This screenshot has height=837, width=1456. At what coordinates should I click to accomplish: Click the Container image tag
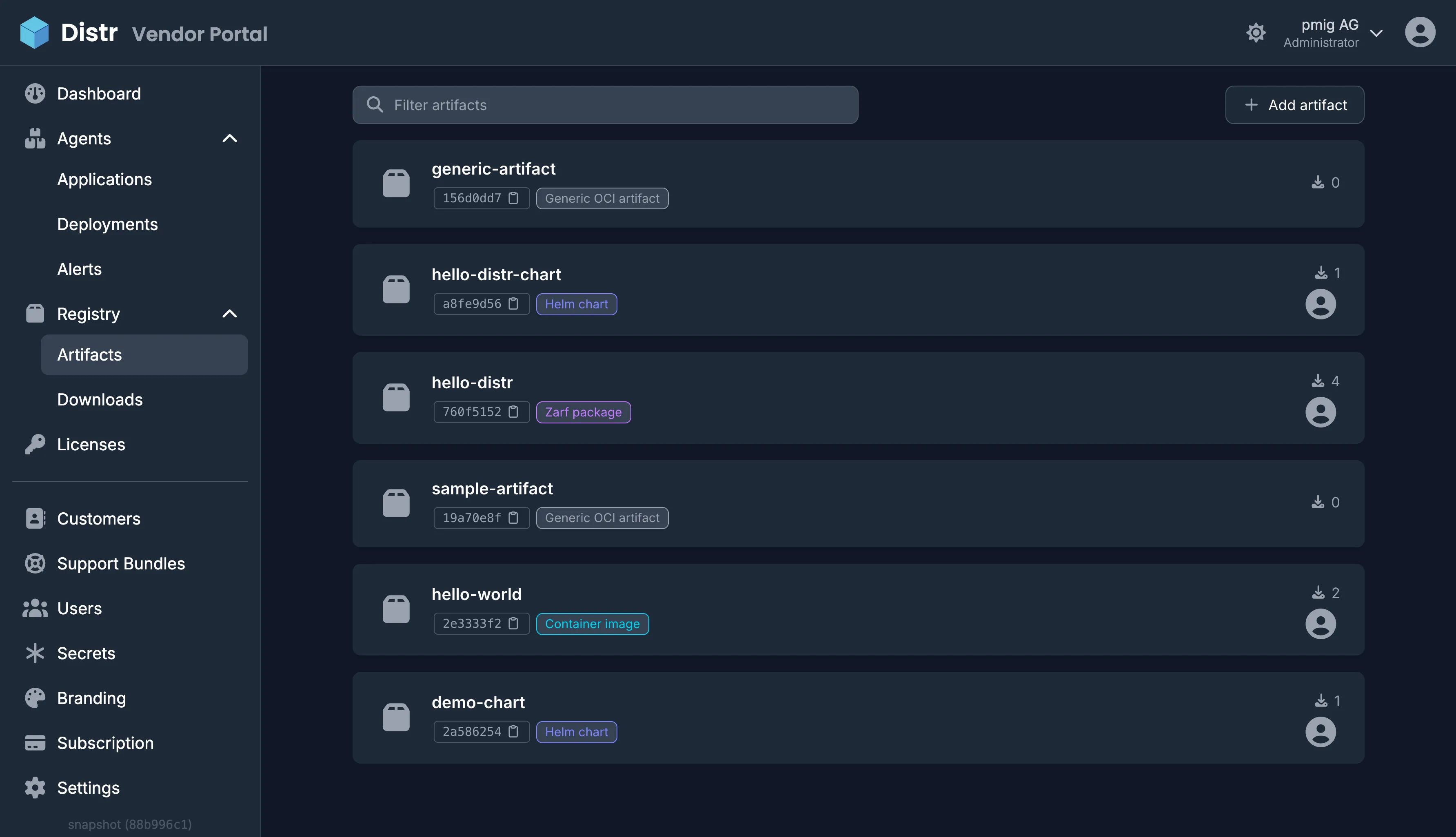592,624
